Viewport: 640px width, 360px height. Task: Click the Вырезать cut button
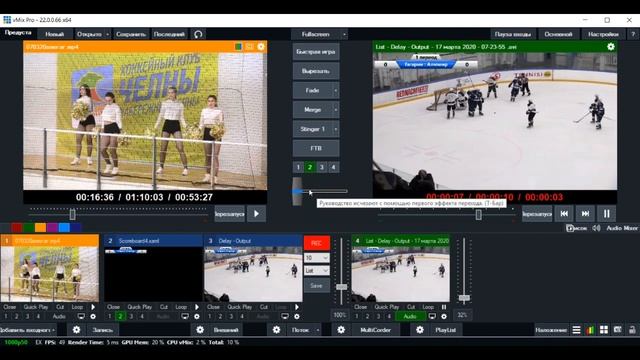[x=316, y=71]
